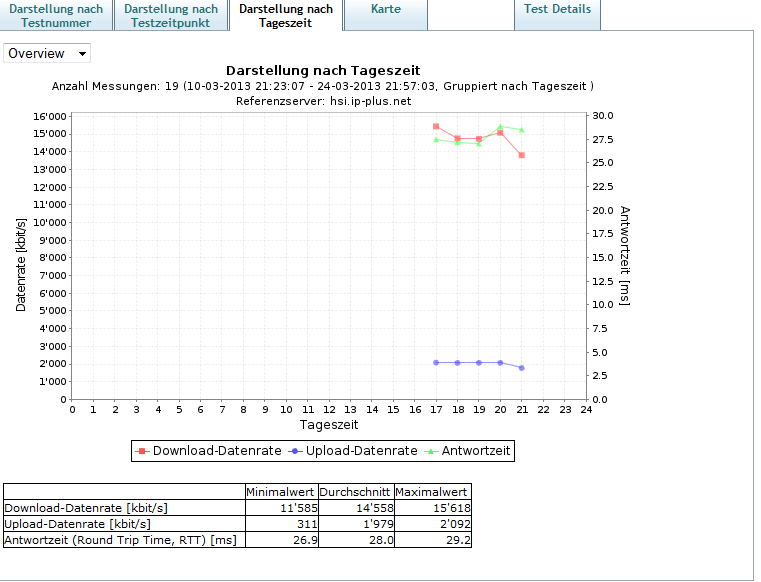The height and width of the screenshot is (582, 761).
Task: Select the download data point at hour 21
Action: (x=522, y=155)
